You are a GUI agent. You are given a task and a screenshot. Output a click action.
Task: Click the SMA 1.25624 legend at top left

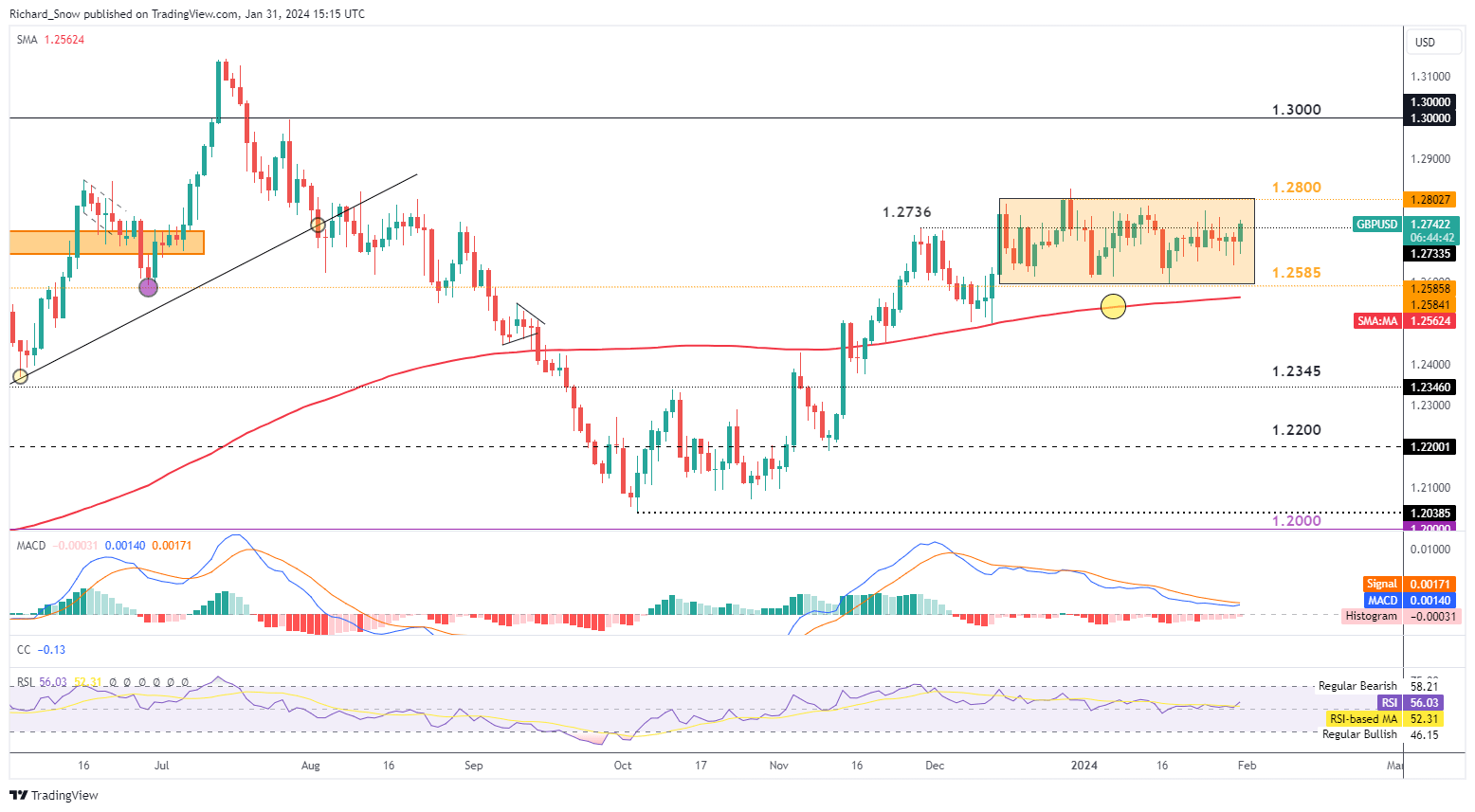point(51,40)
